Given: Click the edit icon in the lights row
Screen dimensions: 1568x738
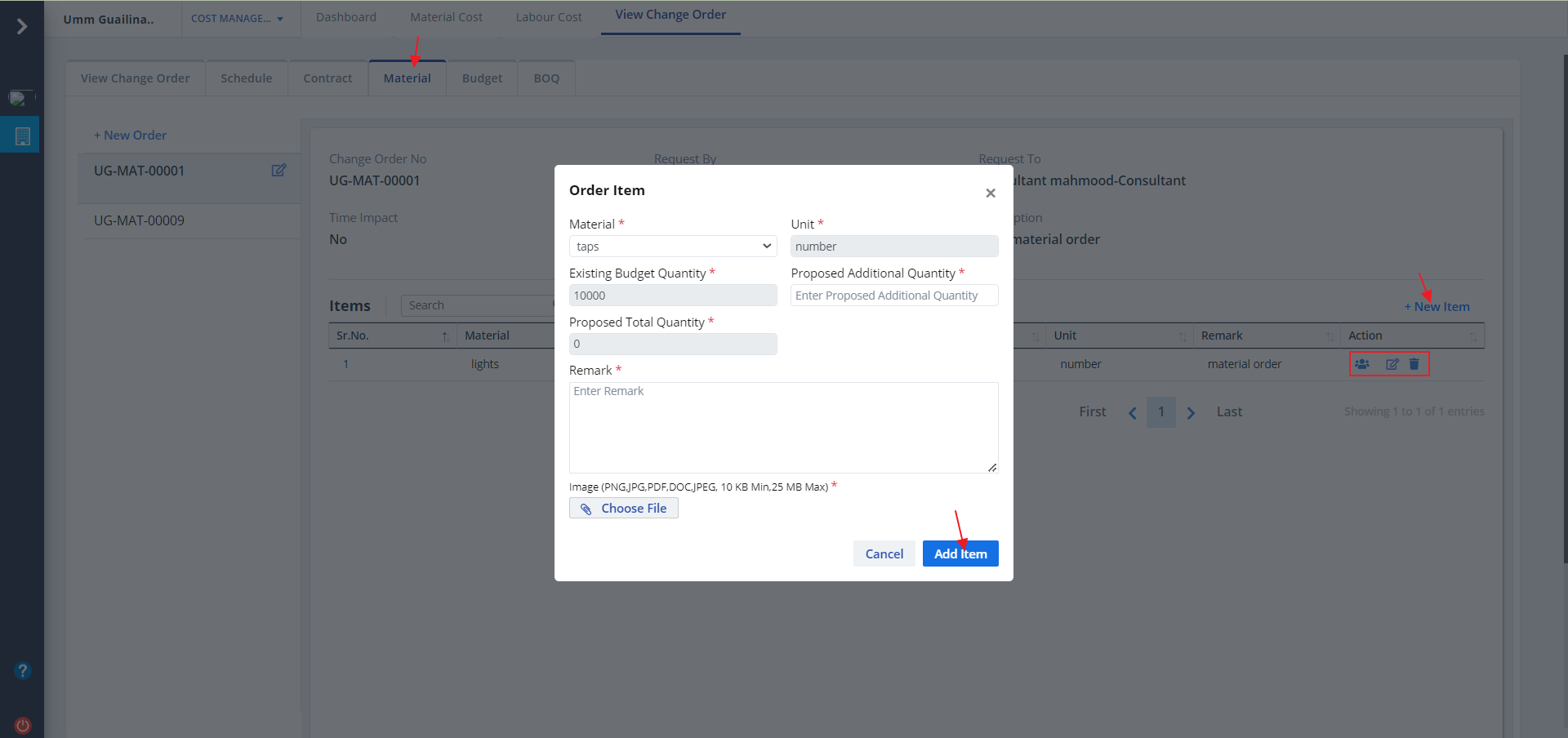Looking at the screenshot, I should 1392,364.
